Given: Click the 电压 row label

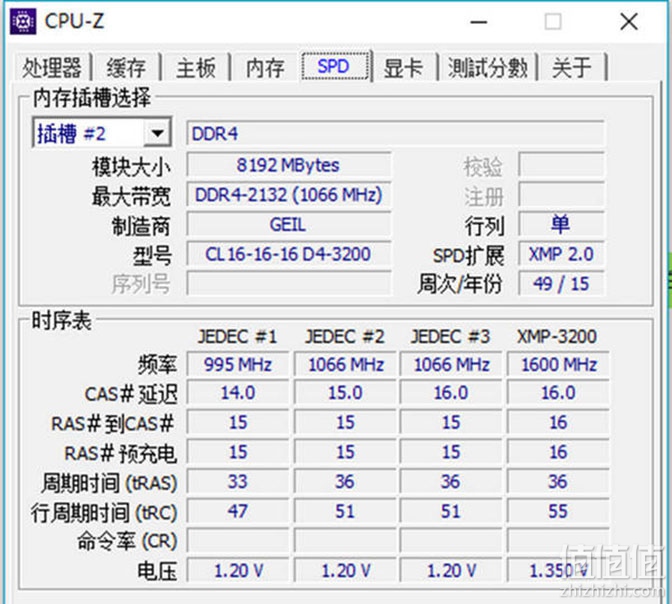Looking at the screenshot, I should point(157,571).
